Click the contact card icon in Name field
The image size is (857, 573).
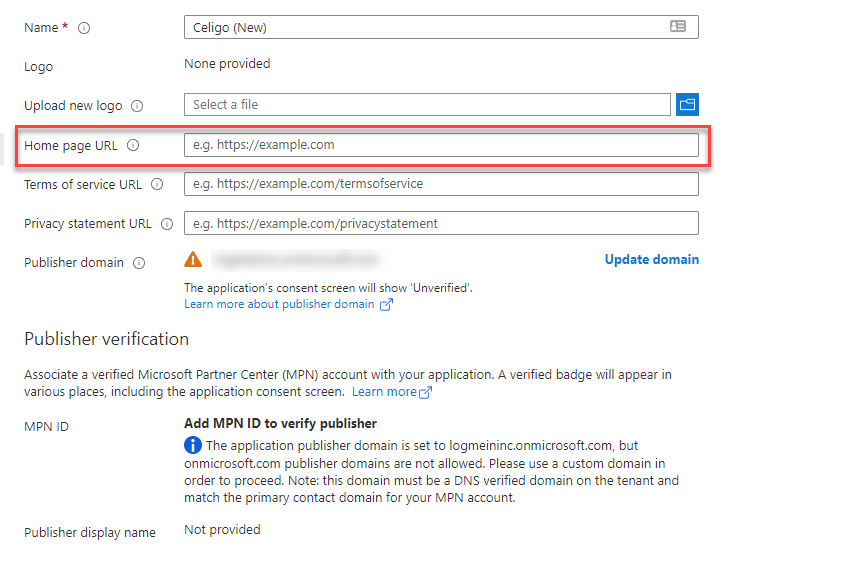coord(678,27)
